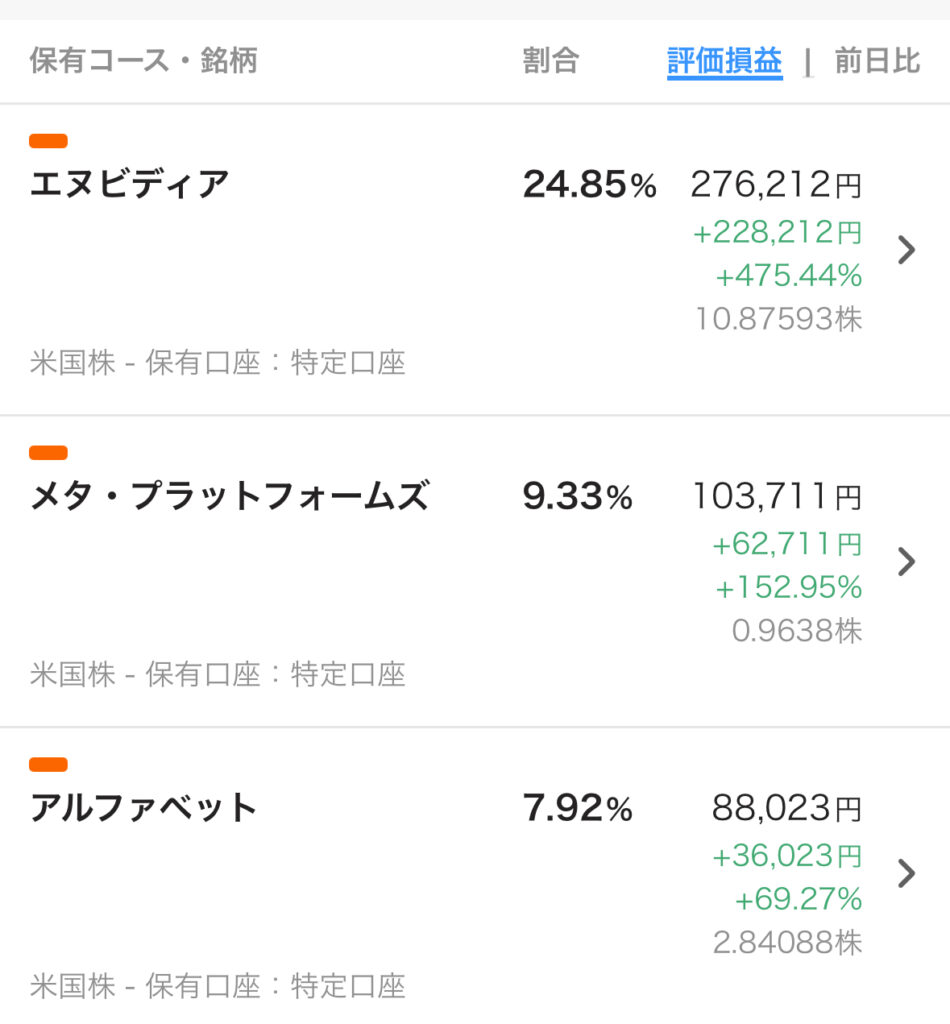Click the orange marker above エヌビディア
950x1024 pixels.
point(48,141)
